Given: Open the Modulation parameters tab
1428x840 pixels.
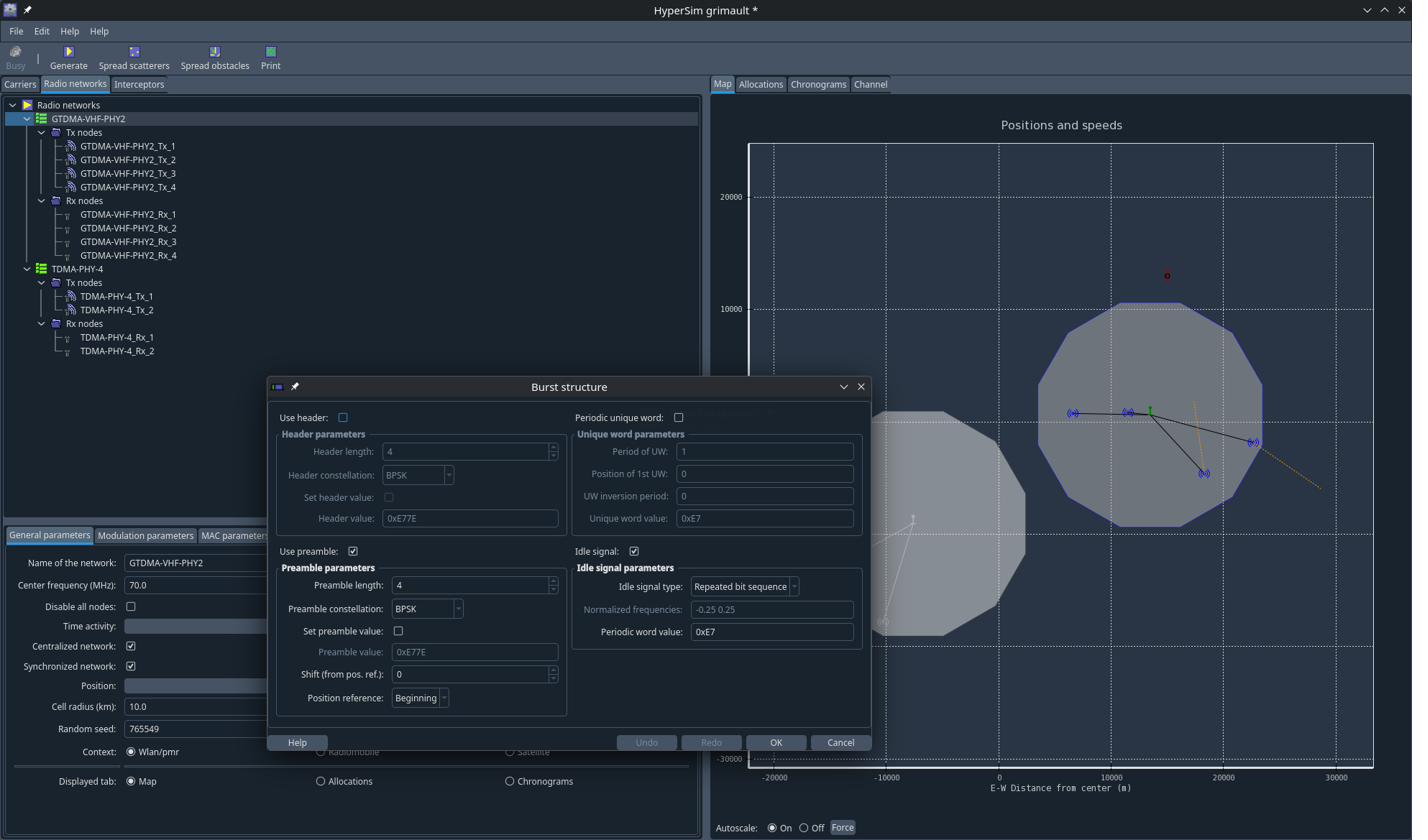Looking at the screenshot, I should 146,536.
